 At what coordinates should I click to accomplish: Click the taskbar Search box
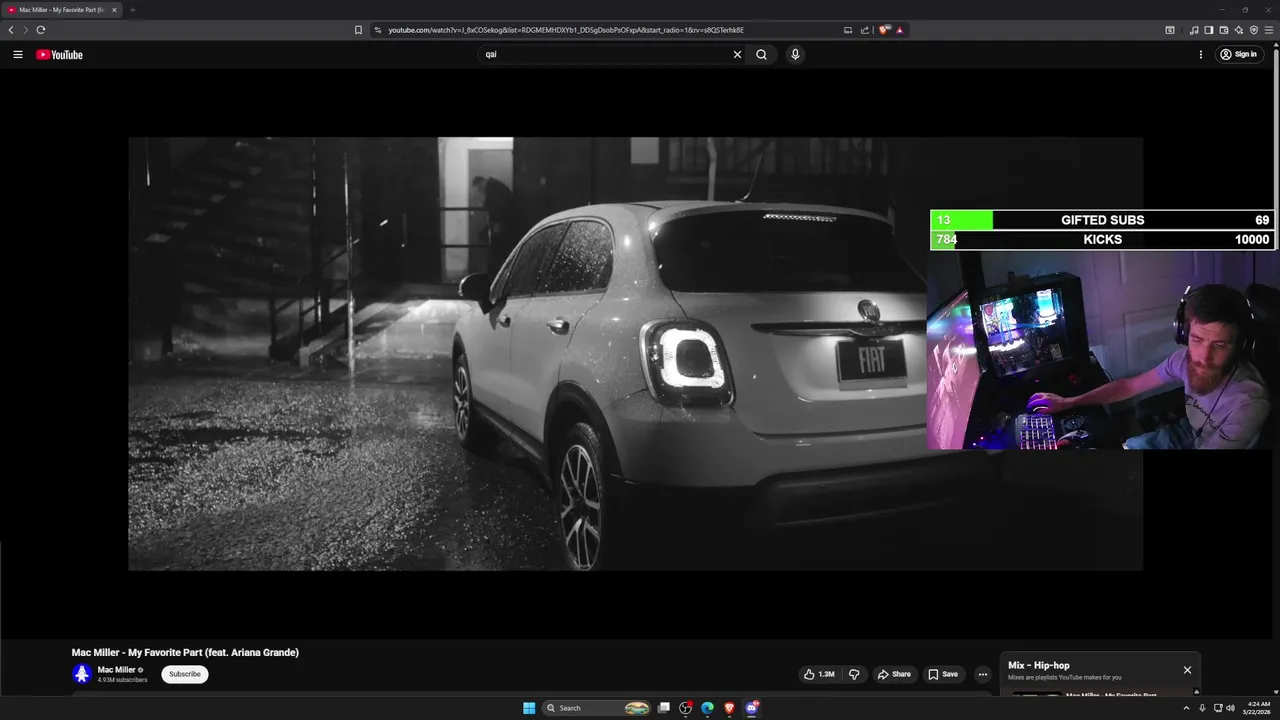[x=597, y=708]
